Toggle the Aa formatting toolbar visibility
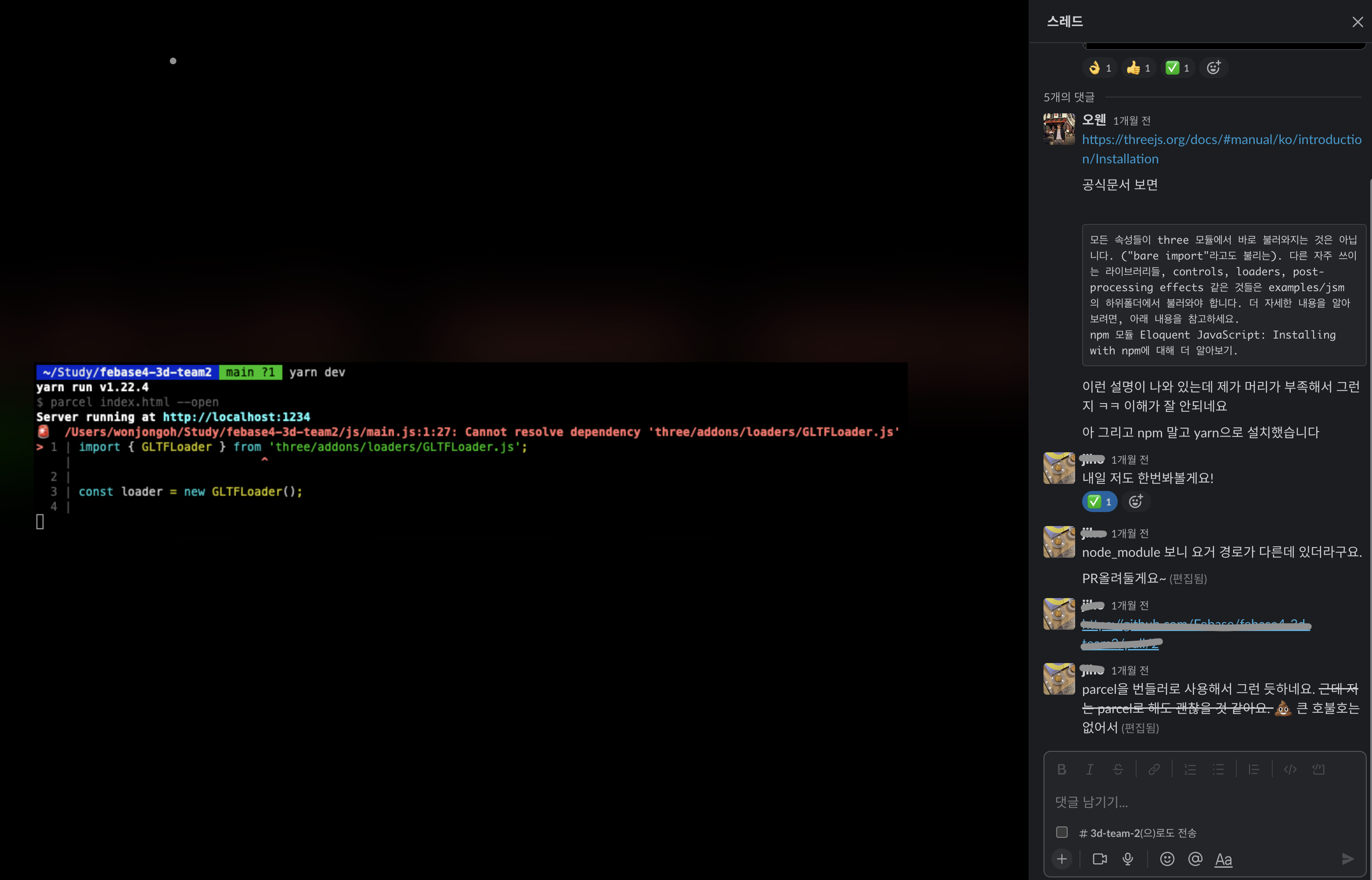Image resolution: width=1372 pixels, height=880 pixels. point(1223,859)
